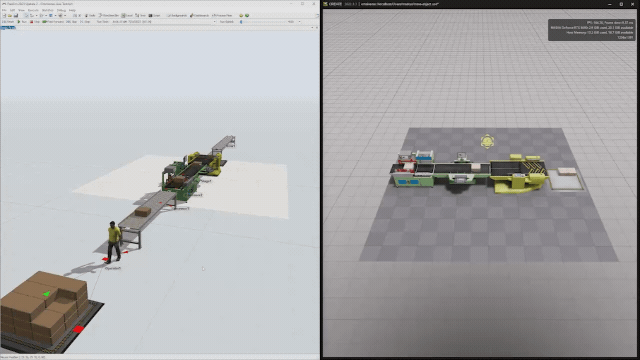Screen dimensions: 640x360
Task: Select the yellow robot on the FlexSim line
Action: (x=215, y=164)
